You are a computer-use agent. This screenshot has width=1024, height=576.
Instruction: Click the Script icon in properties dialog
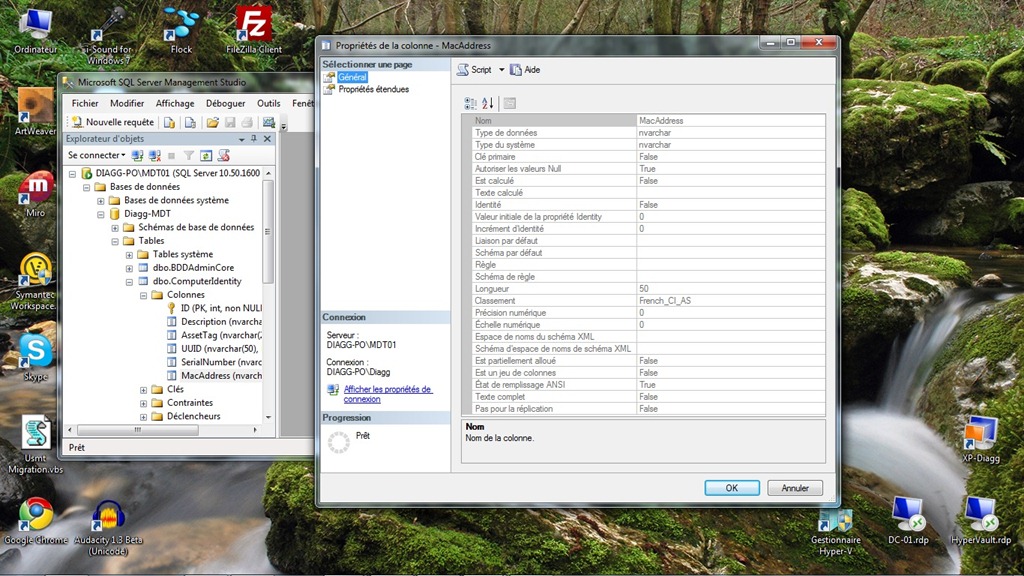(474, 70)
